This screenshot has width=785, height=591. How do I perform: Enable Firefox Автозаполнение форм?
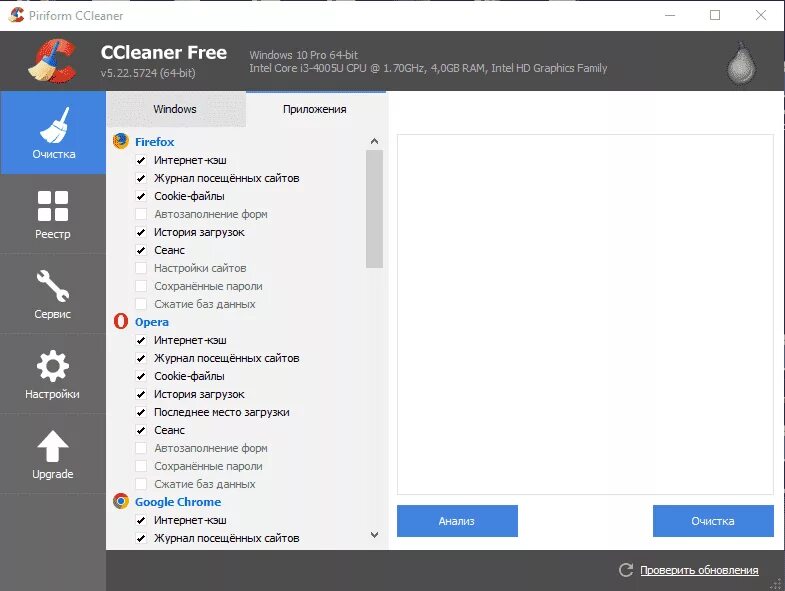pos(141,214)
